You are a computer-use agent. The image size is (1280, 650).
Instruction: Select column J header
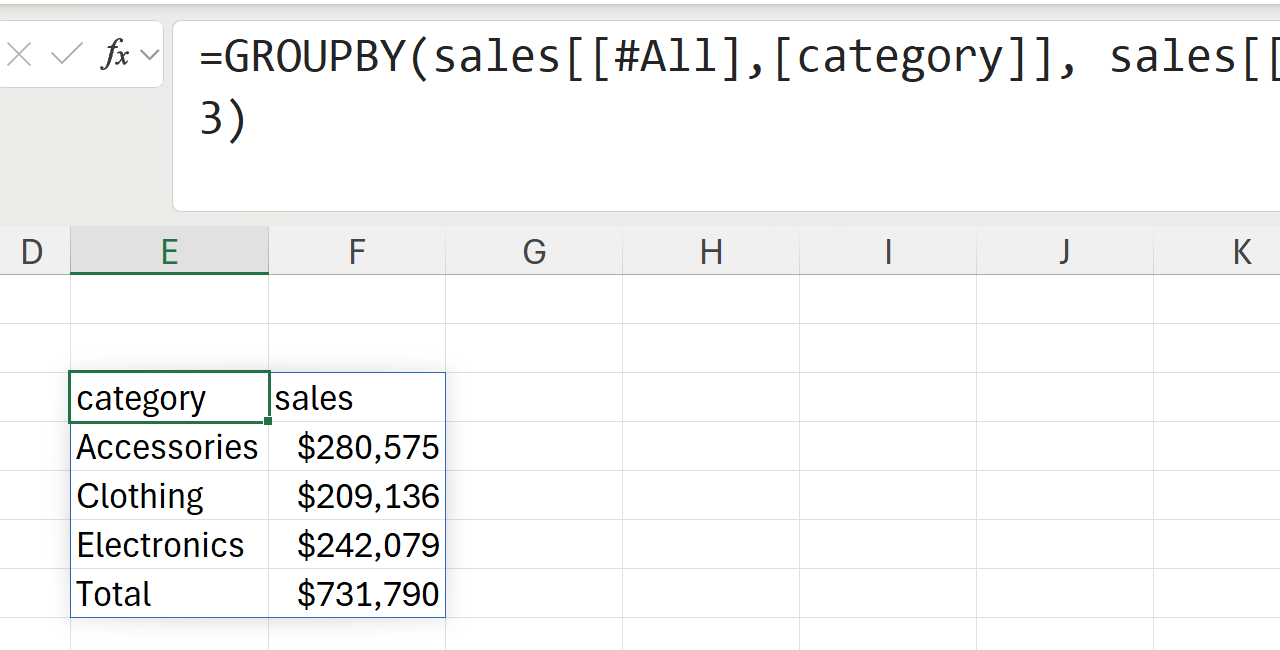tap(1065, 252)
